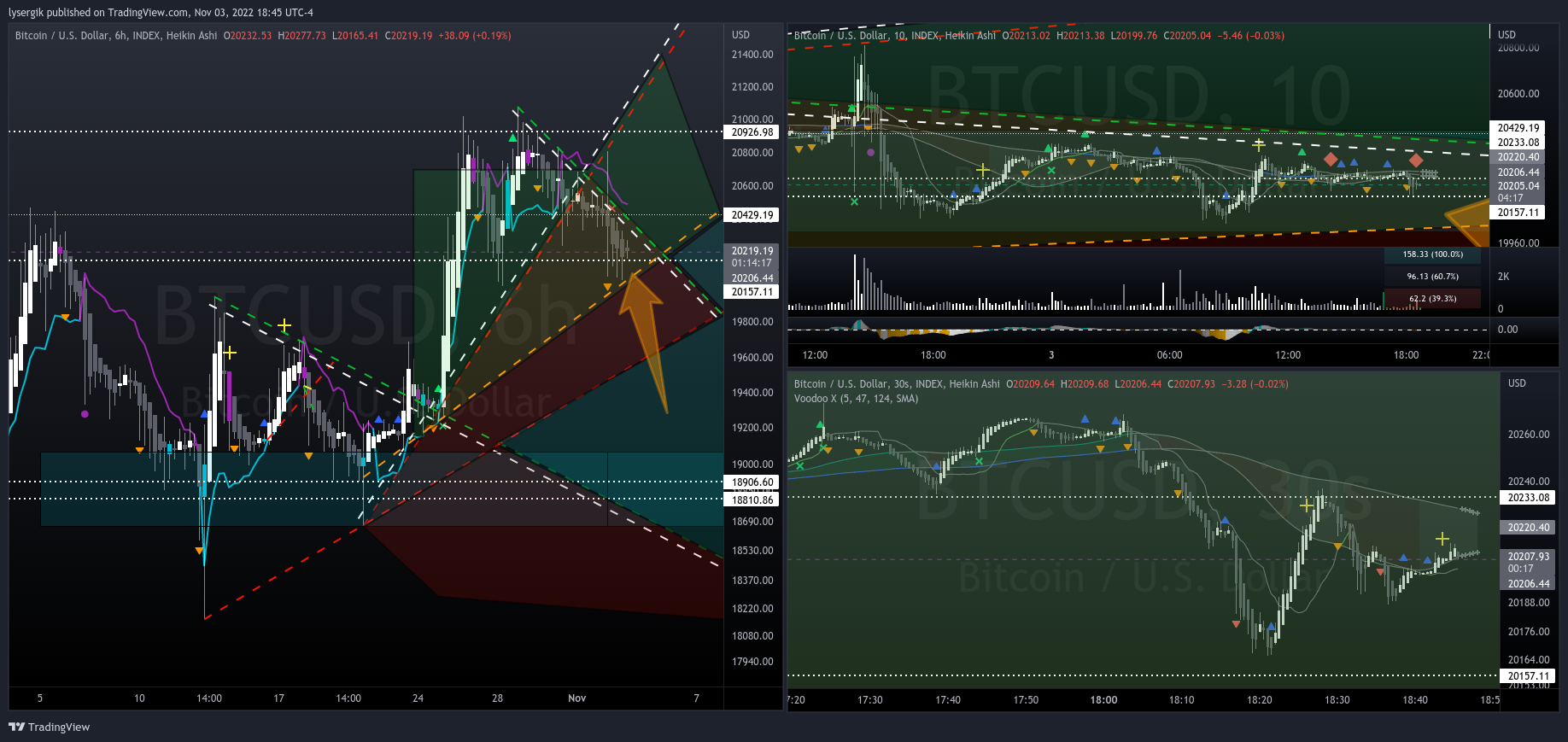Click the 17940.00 price axis label on 6h chart

click(752, 662)
